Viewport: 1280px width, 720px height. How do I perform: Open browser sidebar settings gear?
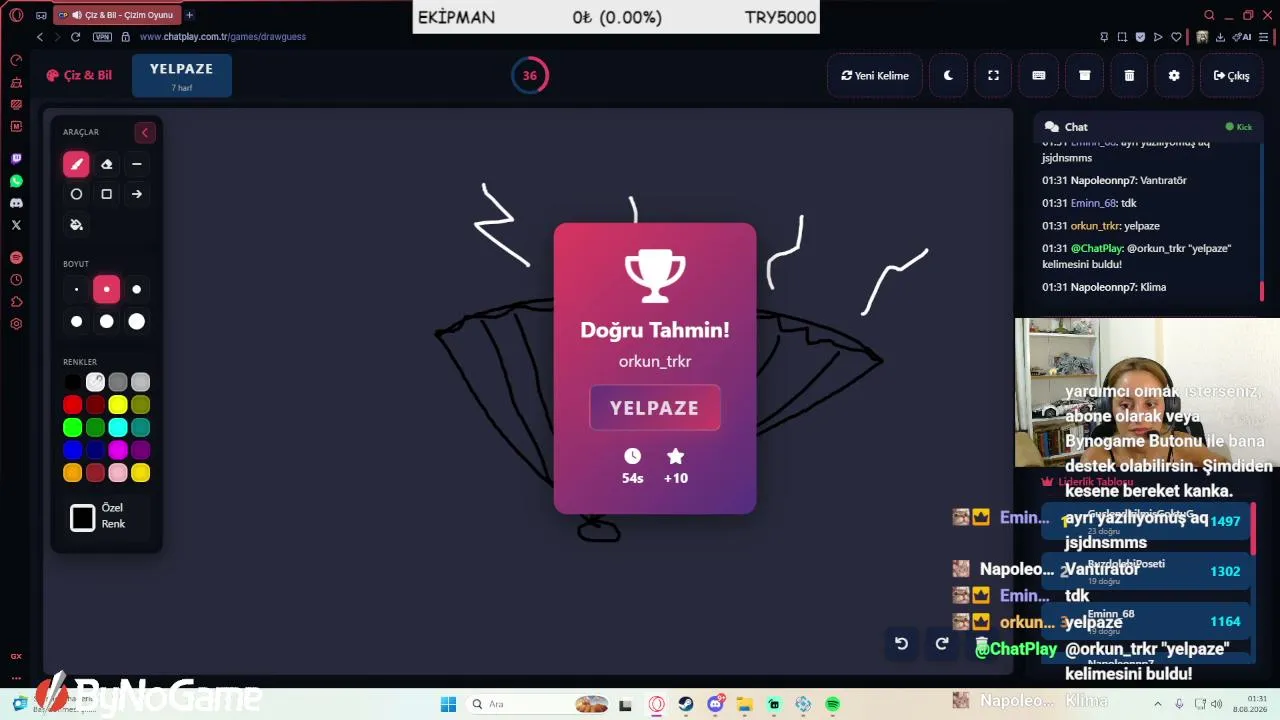[x=16, y=324]
